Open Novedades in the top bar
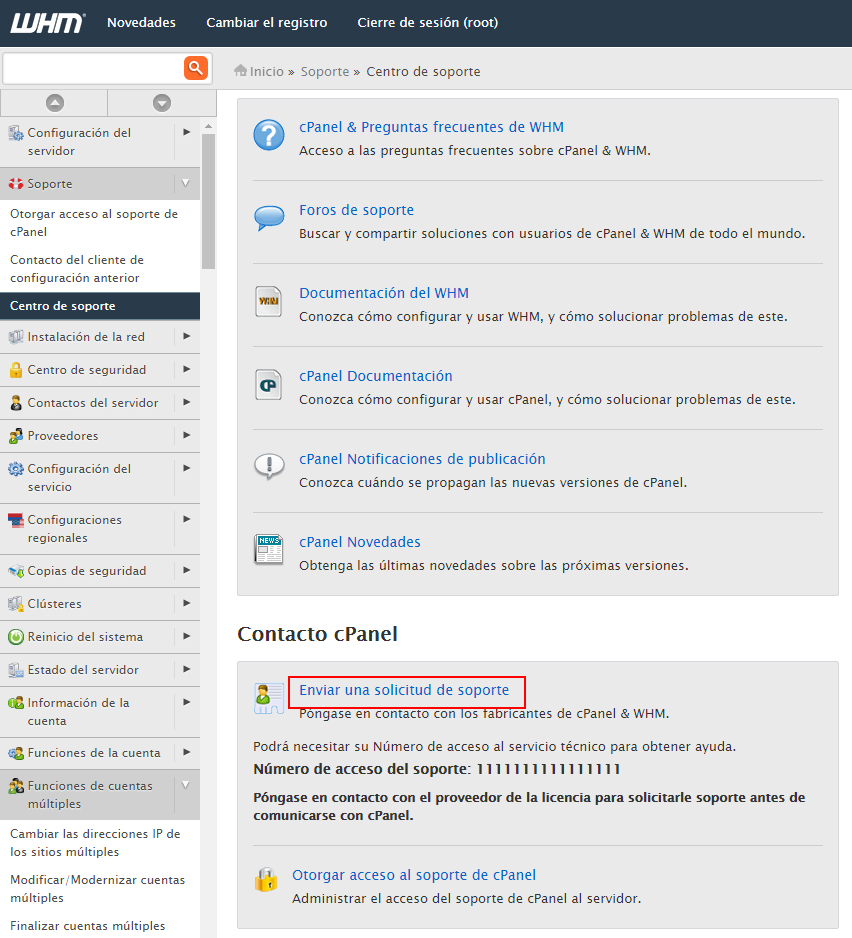The width and height of the screenshot is (852, 938). click(x=141, y=22)
